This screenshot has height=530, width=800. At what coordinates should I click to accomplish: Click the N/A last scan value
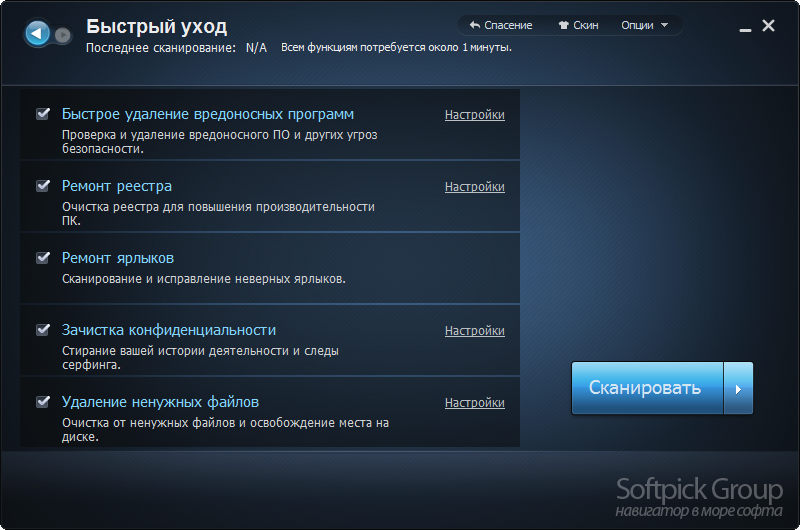[256, 48]
